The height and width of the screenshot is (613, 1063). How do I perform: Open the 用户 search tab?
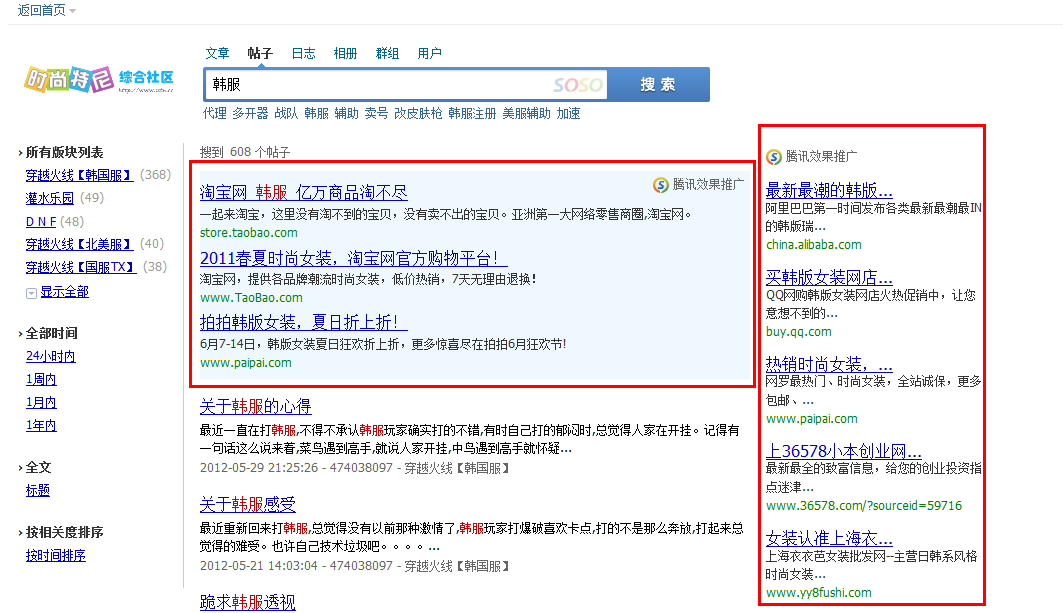[429, 53]
